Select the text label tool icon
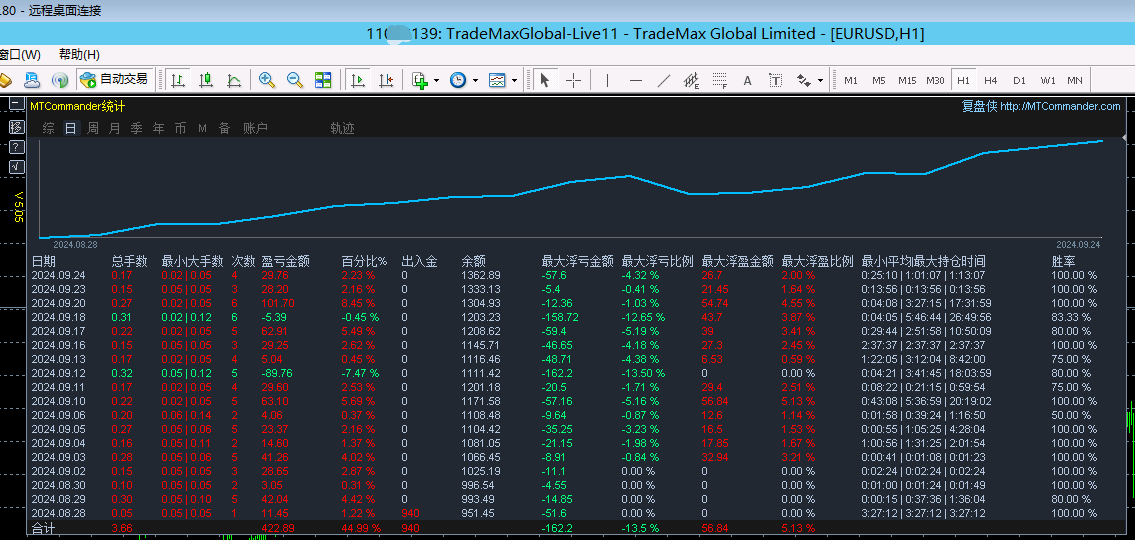The image size is (1135, 540). click(x=776, y=80)
